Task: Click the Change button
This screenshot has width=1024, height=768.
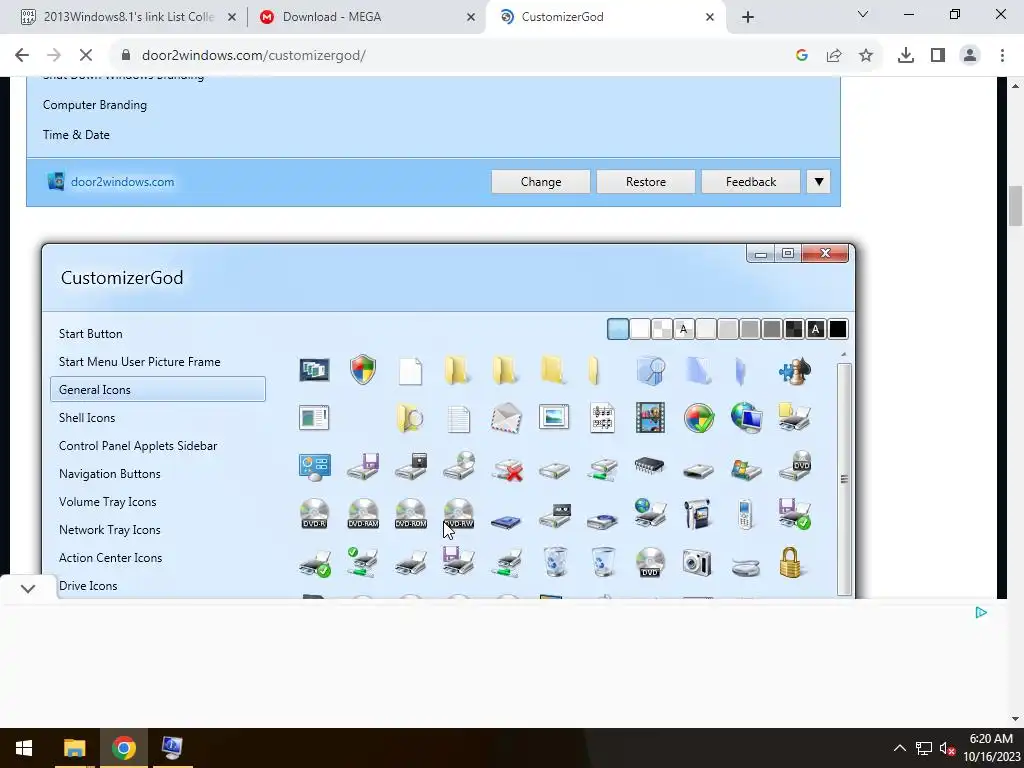Action: tap(541, 182)
